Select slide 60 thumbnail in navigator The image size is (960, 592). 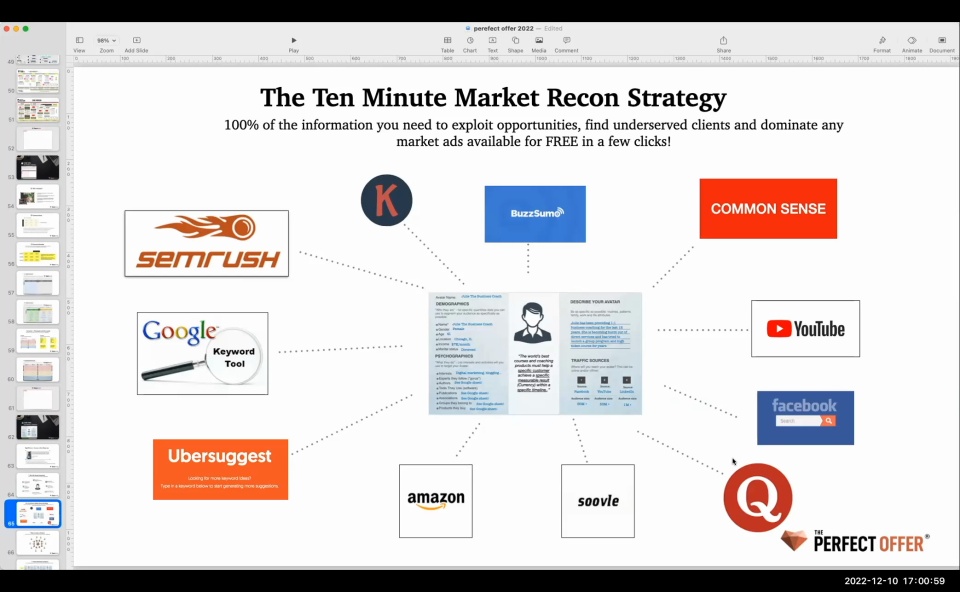[38, 370]
